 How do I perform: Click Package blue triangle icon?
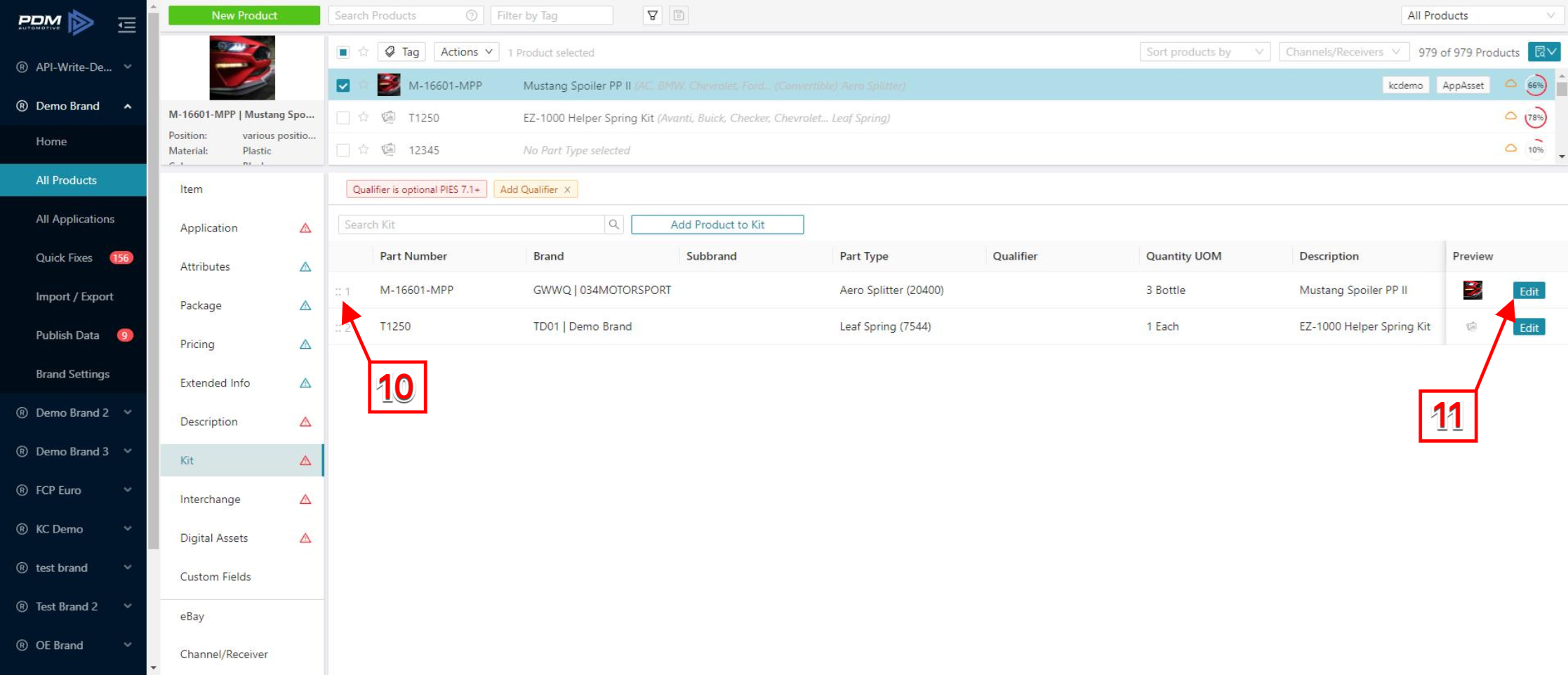(305, 305)
